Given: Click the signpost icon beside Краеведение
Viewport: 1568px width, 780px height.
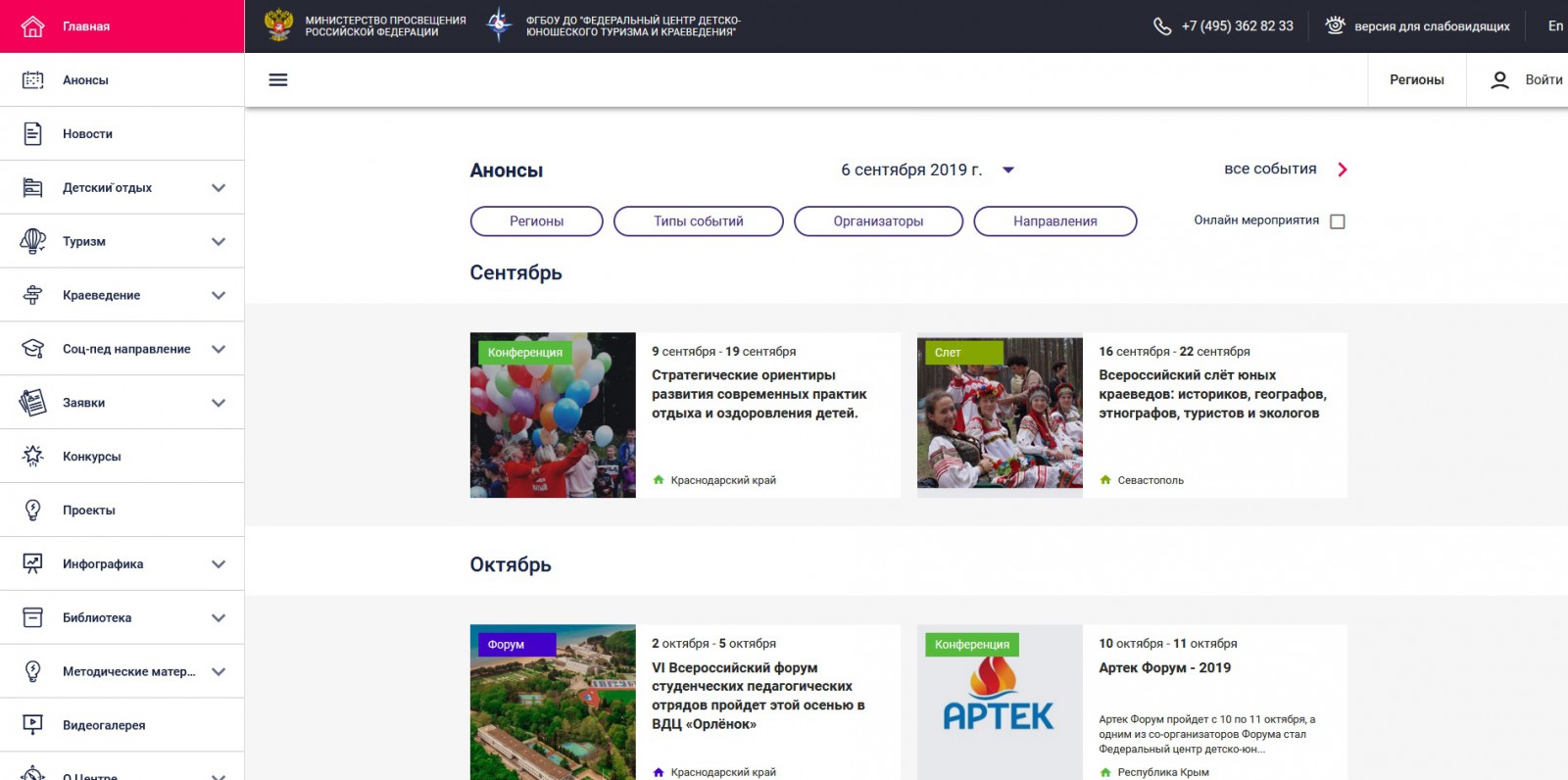Looking at the screenshot, I should point(32,295).
